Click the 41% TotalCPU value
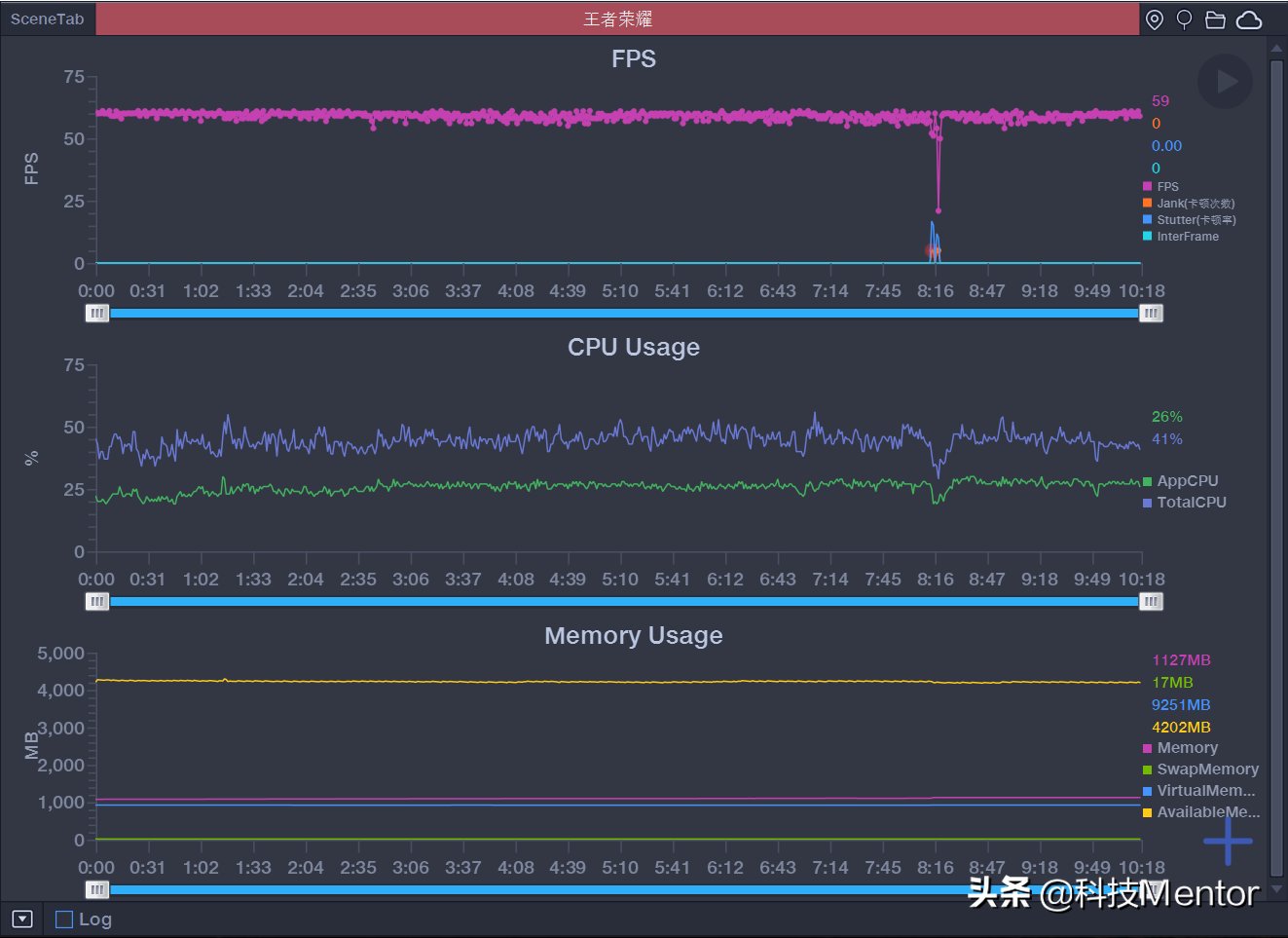Viewport: 1288px width, 938px height. click(x=1166, y=438)
